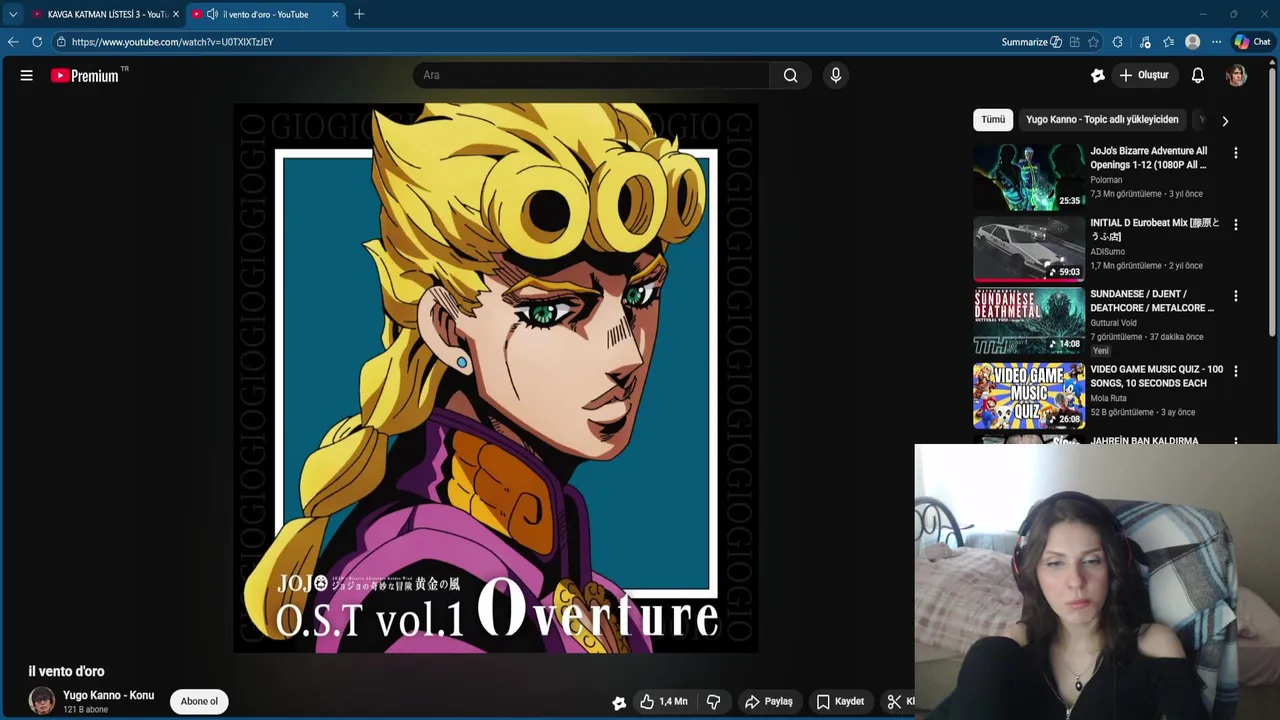Open the notifications bell
This screenshot has width=1280, height=720.
1198,75
